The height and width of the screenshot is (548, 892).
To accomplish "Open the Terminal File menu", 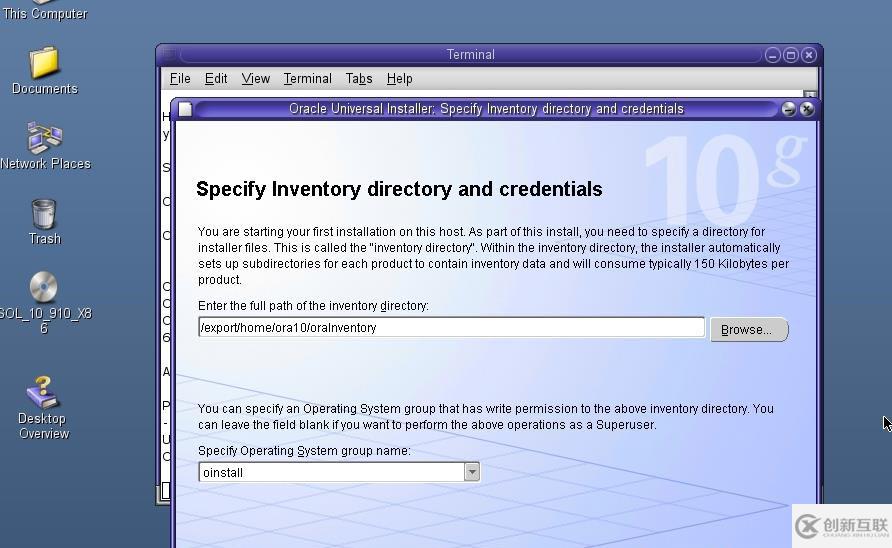I will click(180, 79).
